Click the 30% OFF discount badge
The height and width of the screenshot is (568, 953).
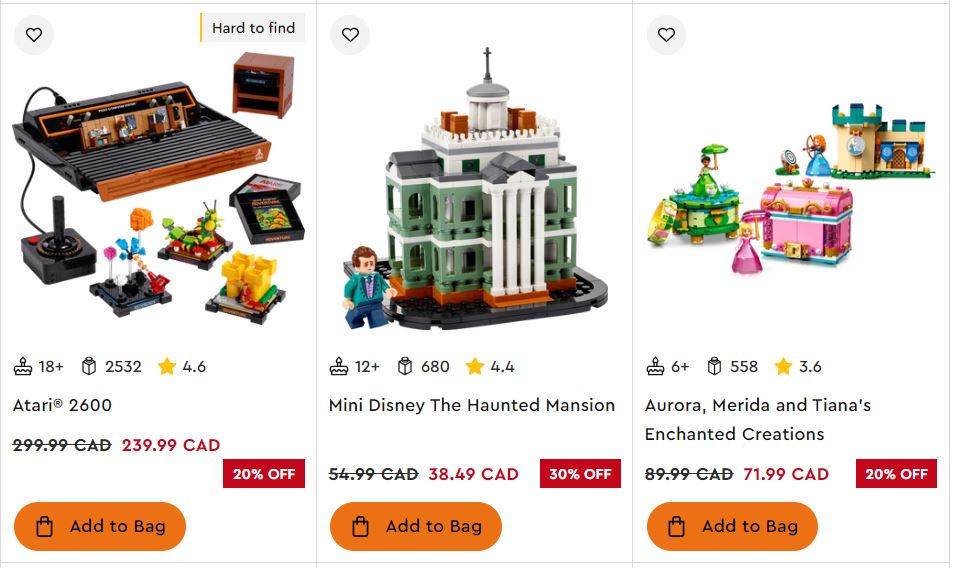click(x=580, y=474)
